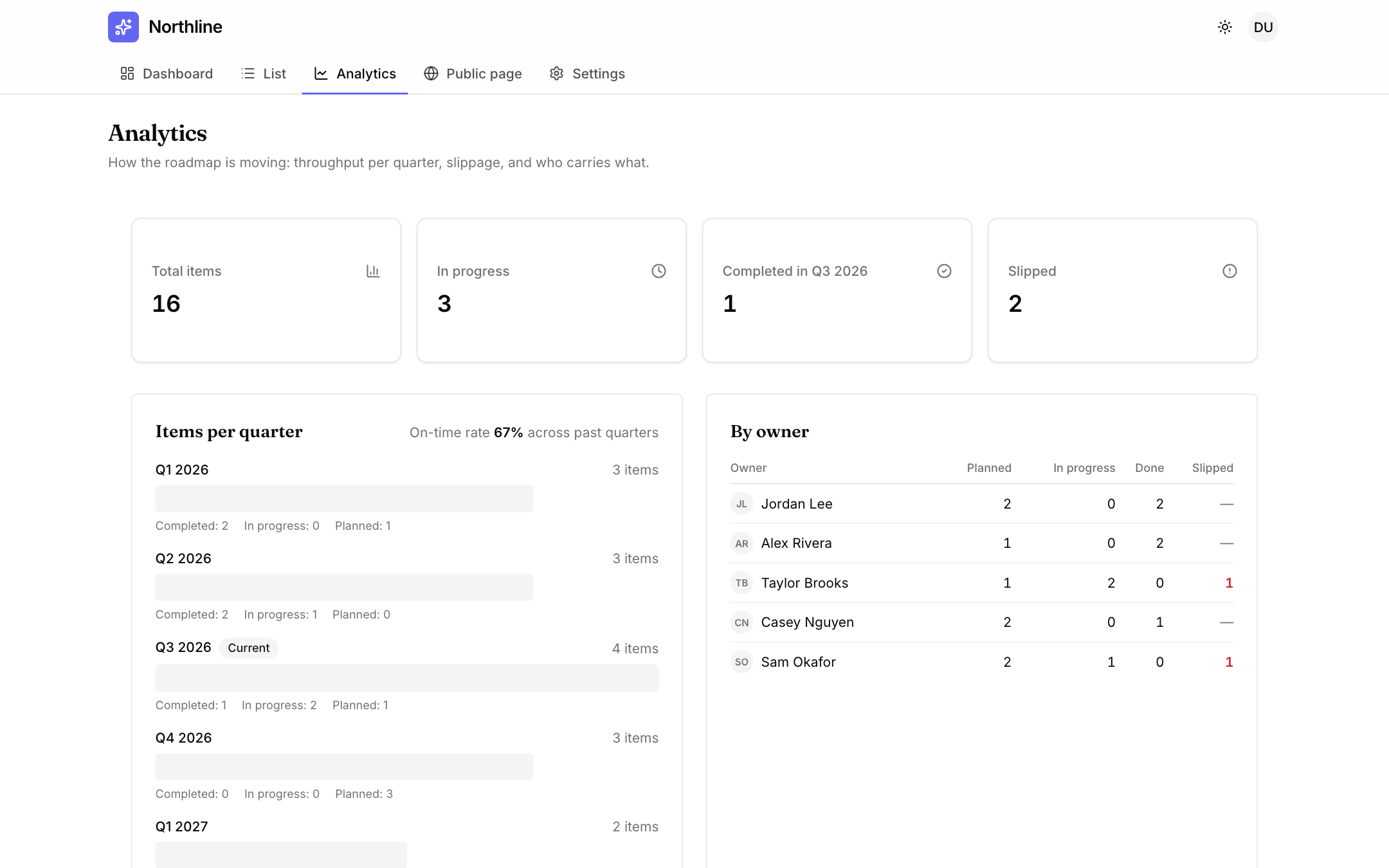Click the Q4 2026 progress bar
Image resolution: width=1389 pixels, height=868 pixels.
[344, 766]
